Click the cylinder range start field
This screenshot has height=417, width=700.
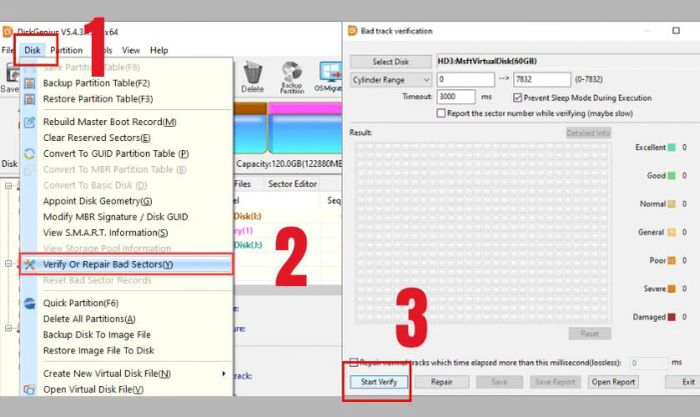466,79
